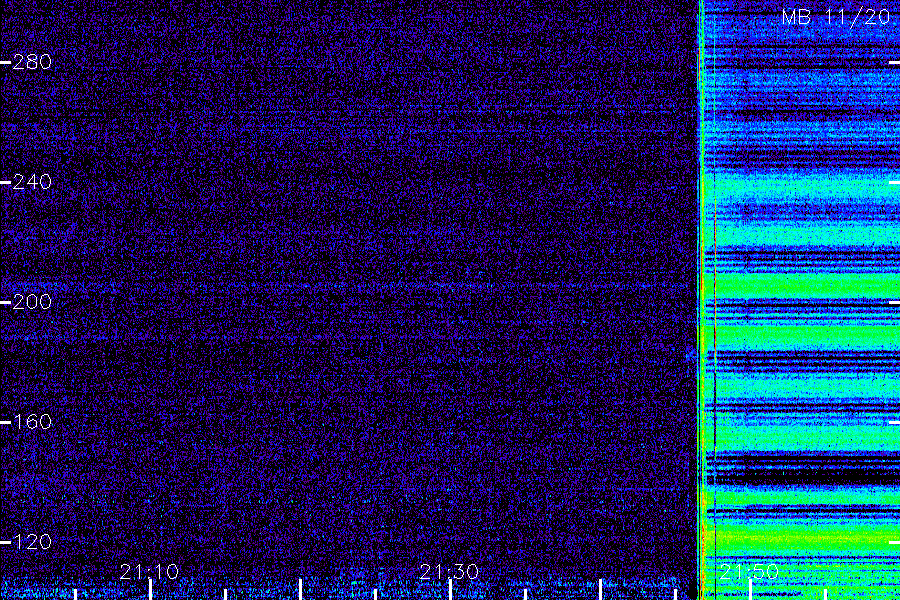Click the MB 11/20 label
The height and width of the screenshot is (600, 900).
coord(836,17)
